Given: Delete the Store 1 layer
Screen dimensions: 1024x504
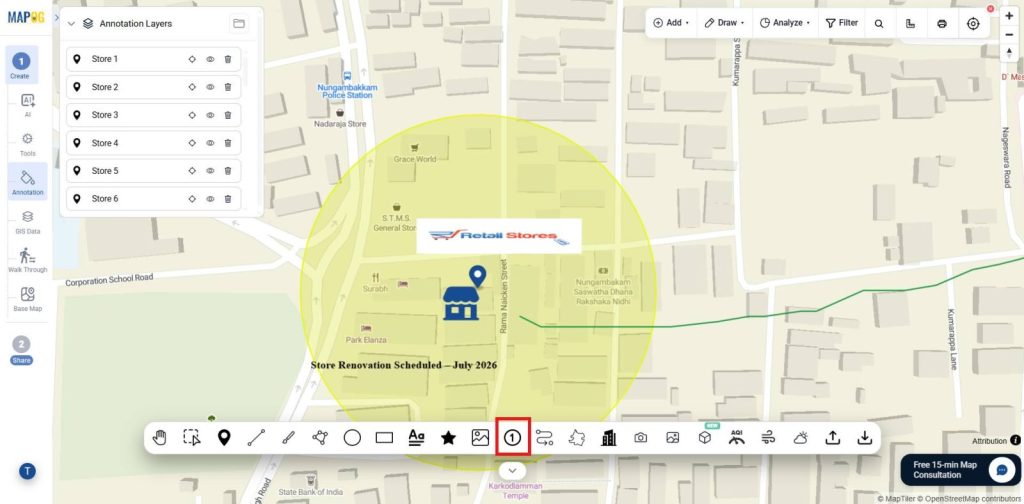Looking at the screenshot, I should (228, 59).
